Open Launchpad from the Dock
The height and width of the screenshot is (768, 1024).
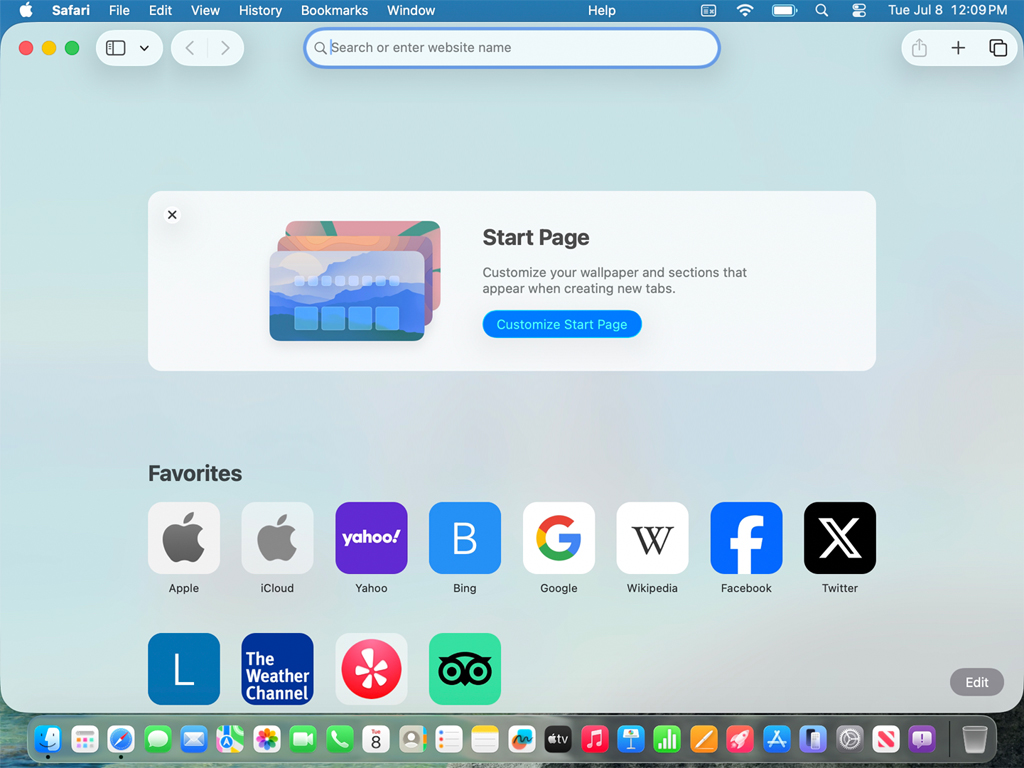85,739
